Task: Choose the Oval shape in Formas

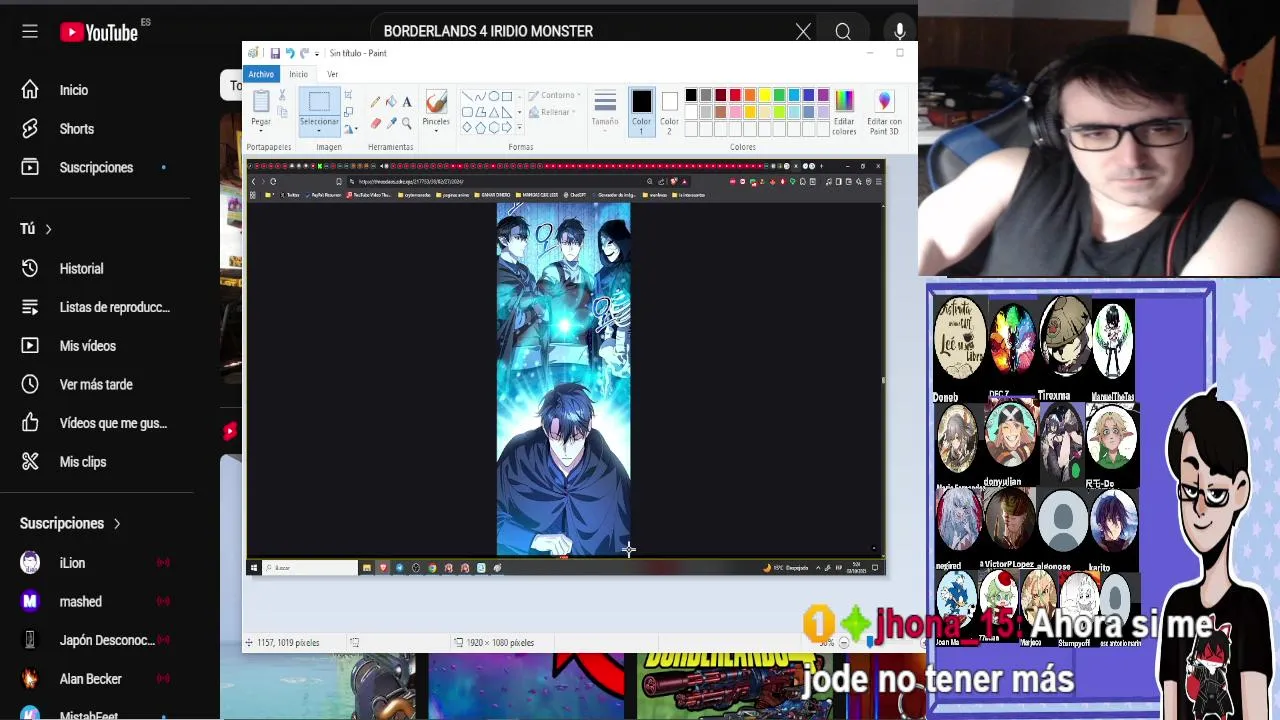Action: pos(494,96)
